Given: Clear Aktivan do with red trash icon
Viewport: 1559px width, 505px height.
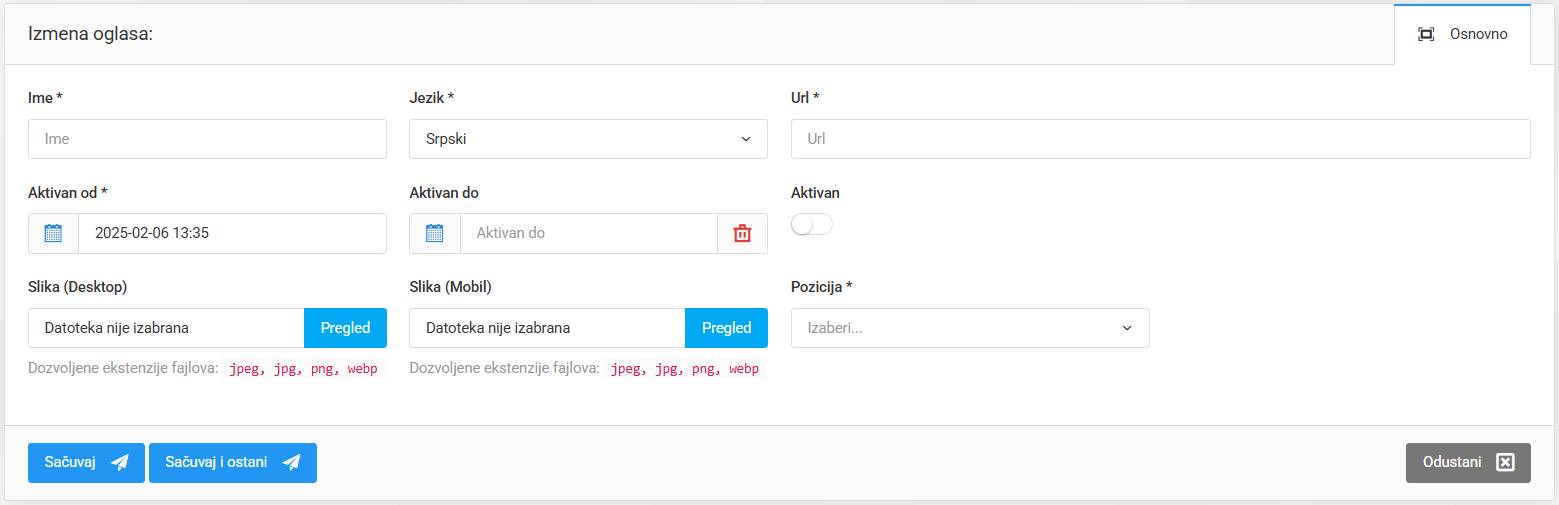Looking at the screenshot, I should pyautogui.click(x=742, y=233).
